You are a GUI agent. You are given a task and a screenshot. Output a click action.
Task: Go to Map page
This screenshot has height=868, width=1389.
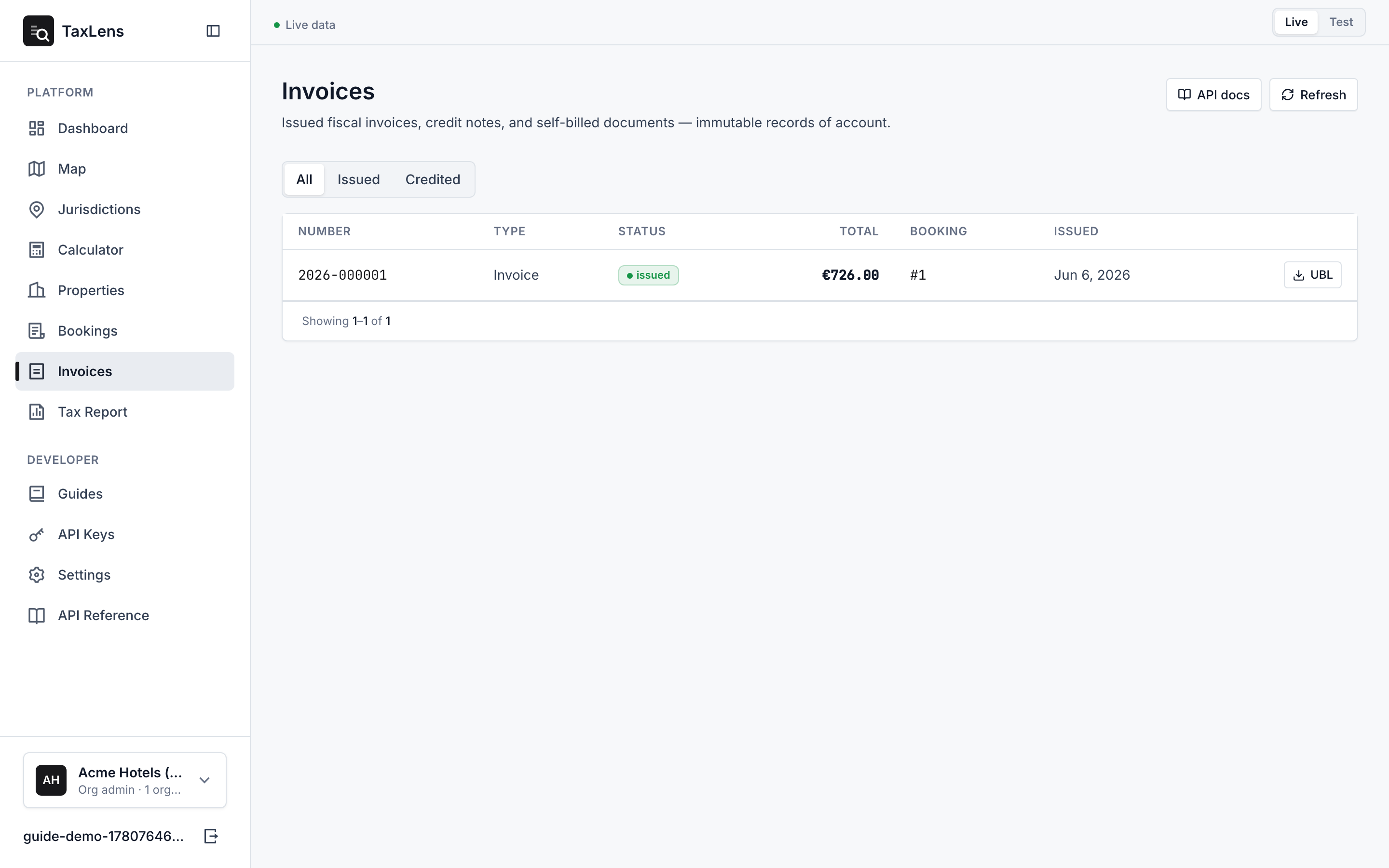[x=124, y=169]
